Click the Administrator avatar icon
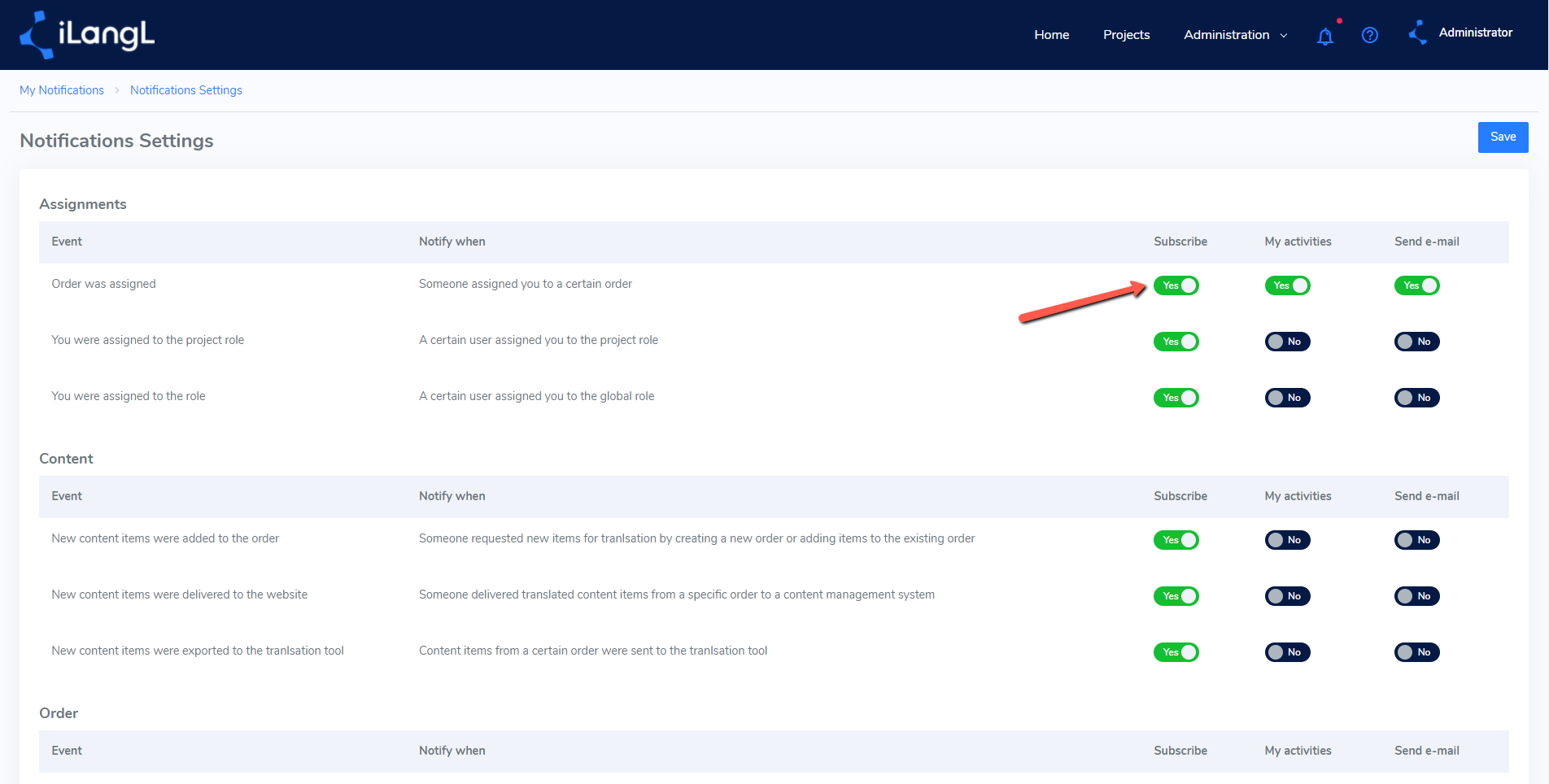1549x784 pixels. 1418,33
